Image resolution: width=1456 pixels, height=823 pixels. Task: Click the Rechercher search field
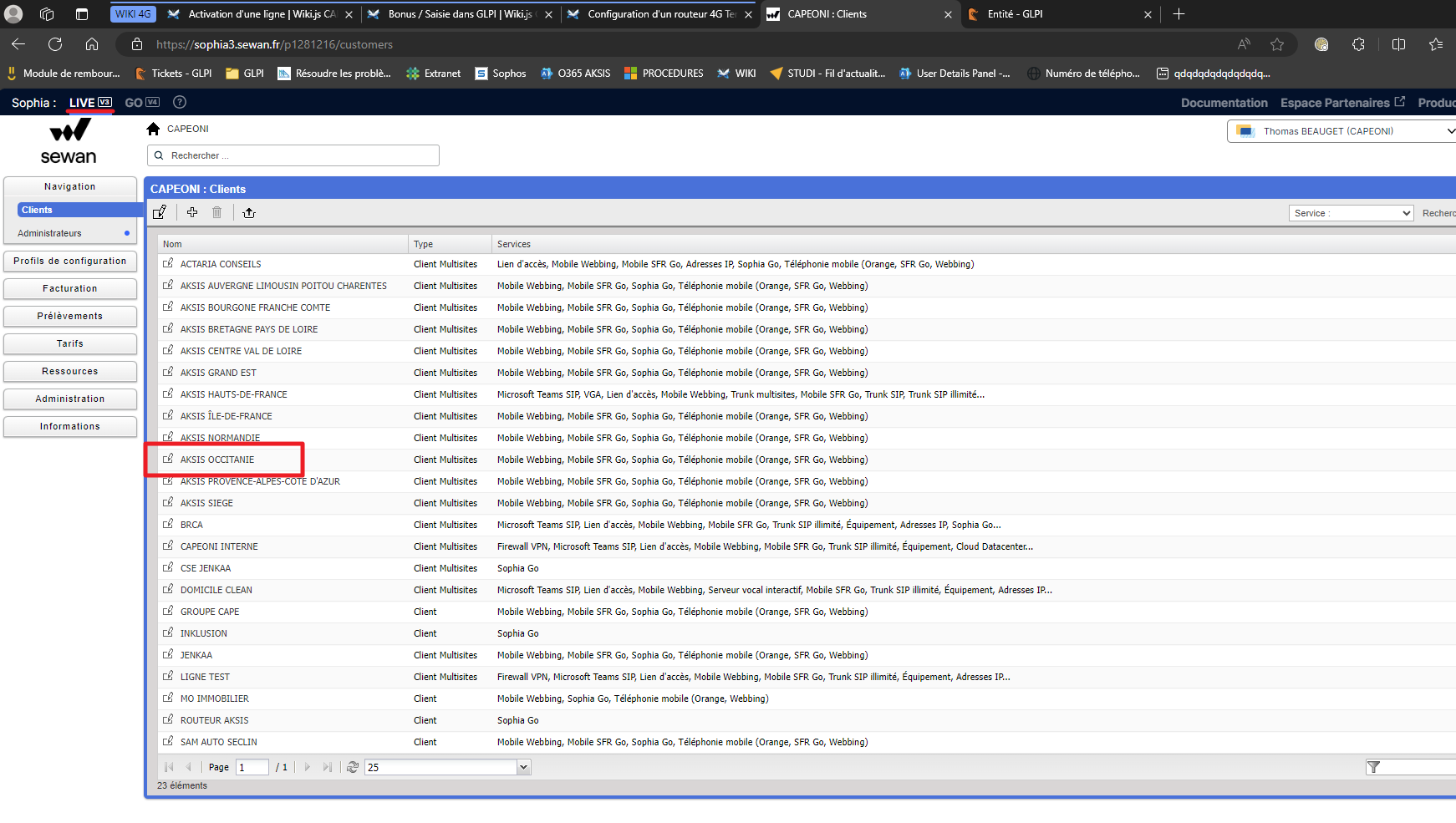coord(293,155)
